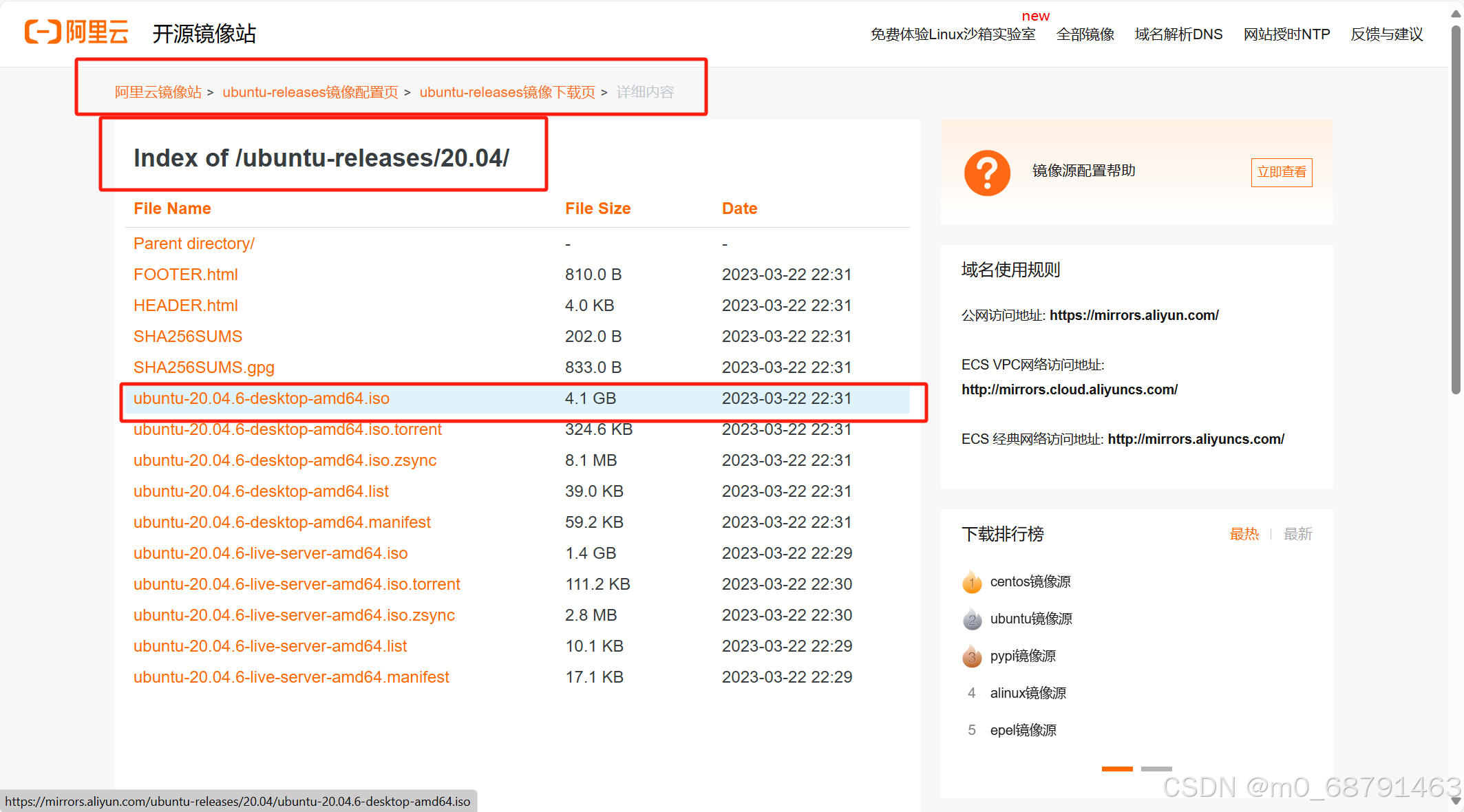Open the Parent directory link
This screenshot has height=812, width=1464.
[x=194, y=244]
